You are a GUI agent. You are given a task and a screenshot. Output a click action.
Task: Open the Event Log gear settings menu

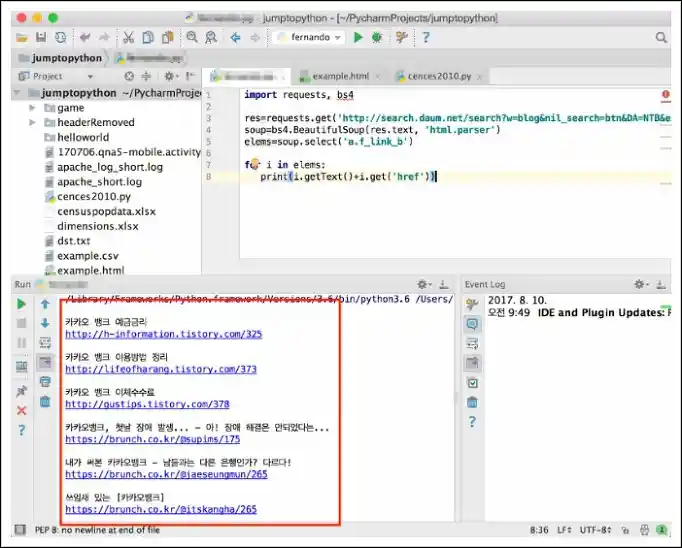click(641, 284)
